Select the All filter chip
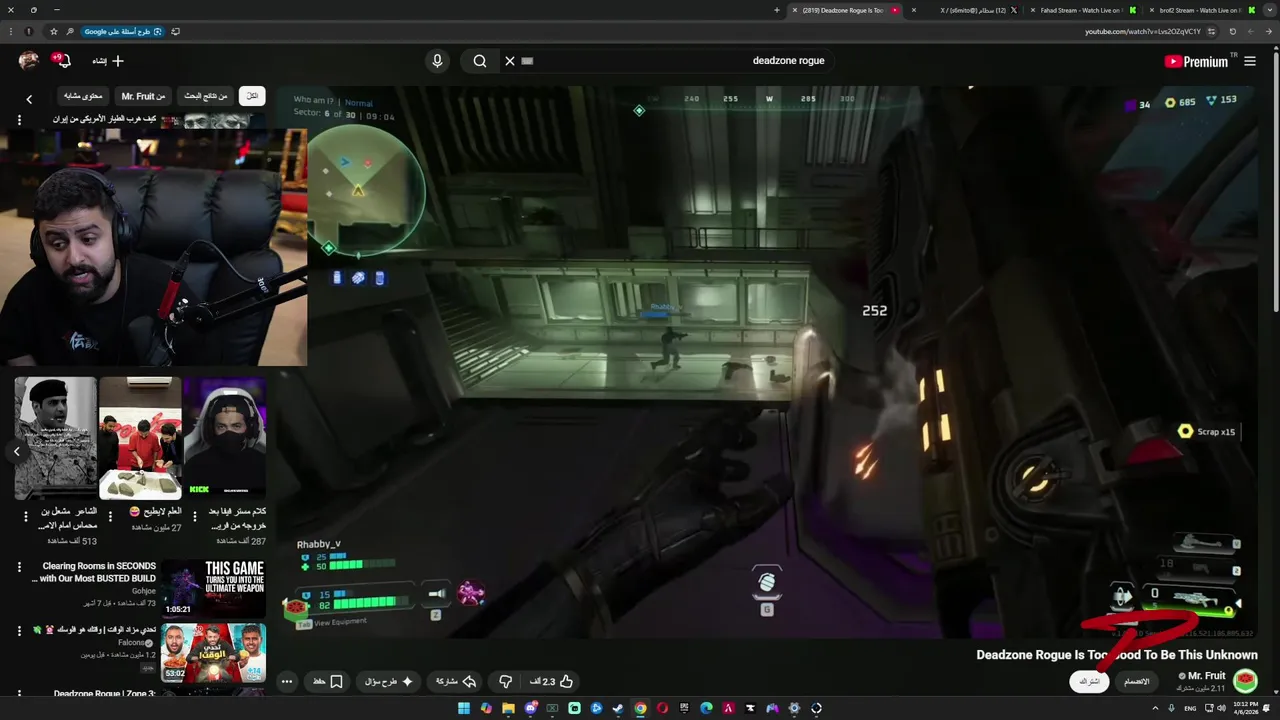The image size is (1280, 720). click(252, 96)
